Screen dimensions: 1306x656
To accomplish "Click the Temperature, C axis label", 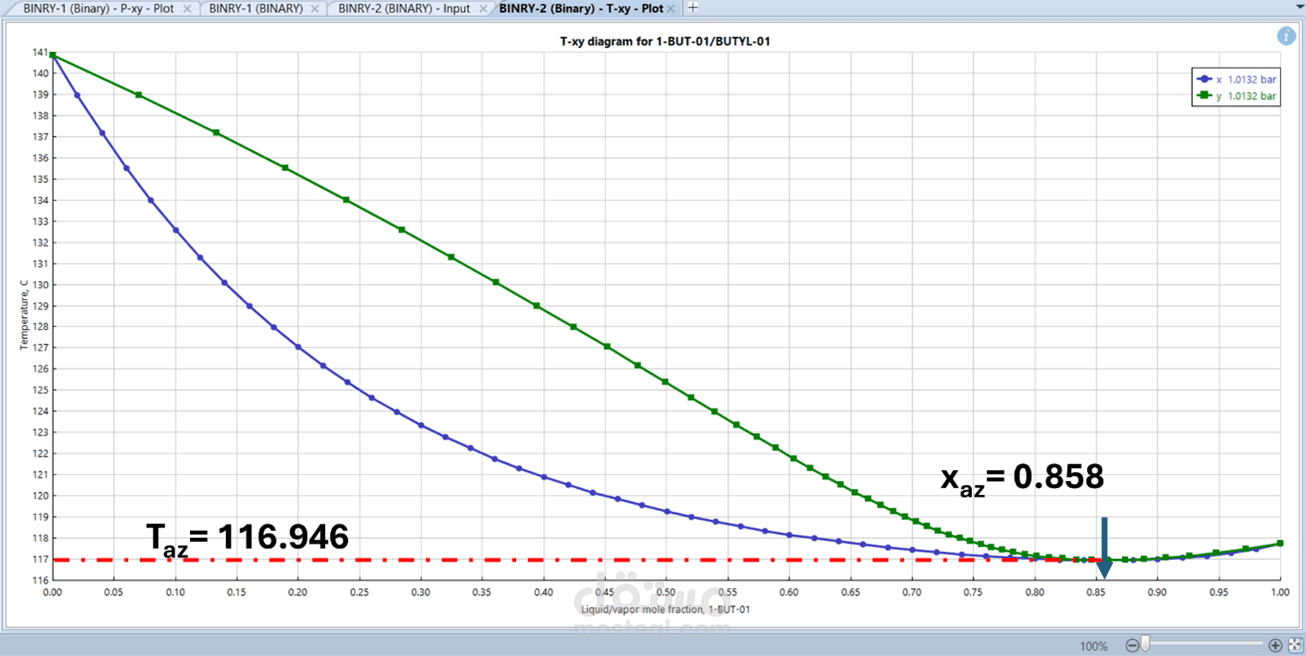I will coord(23,316).
